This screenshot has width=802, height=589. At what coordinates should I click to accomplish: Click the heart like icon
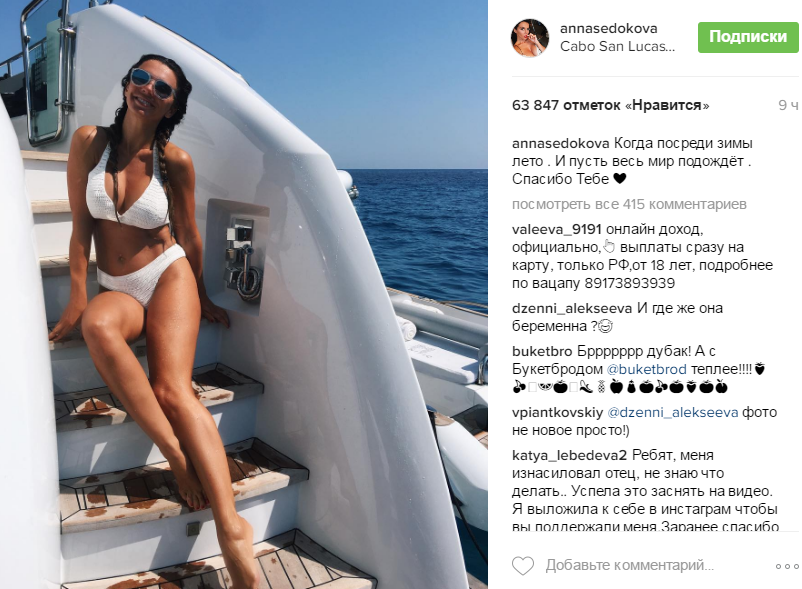tap(523, 566)
